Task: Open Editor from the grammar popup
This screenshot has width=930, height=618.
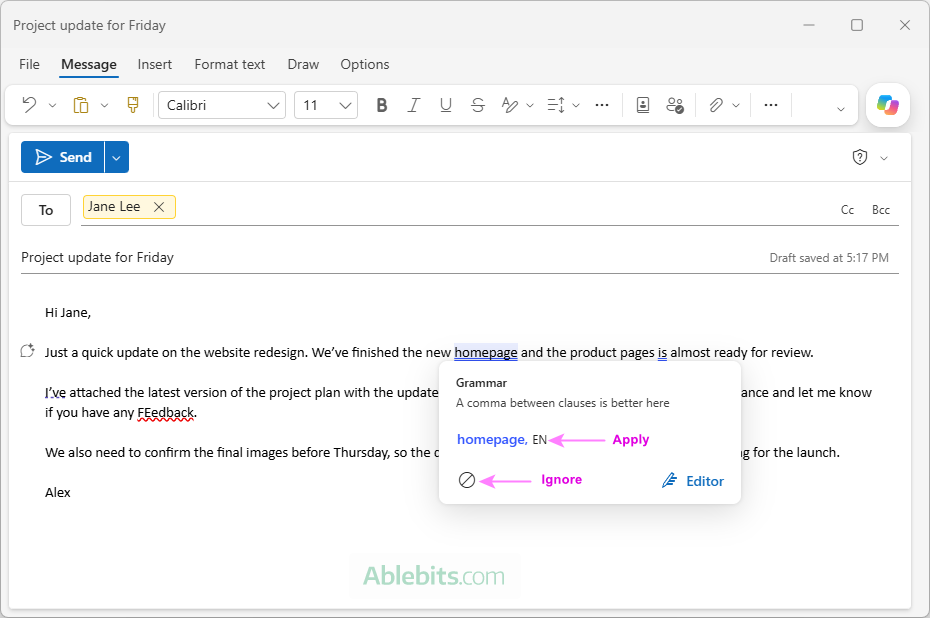Action: point(693,481)
